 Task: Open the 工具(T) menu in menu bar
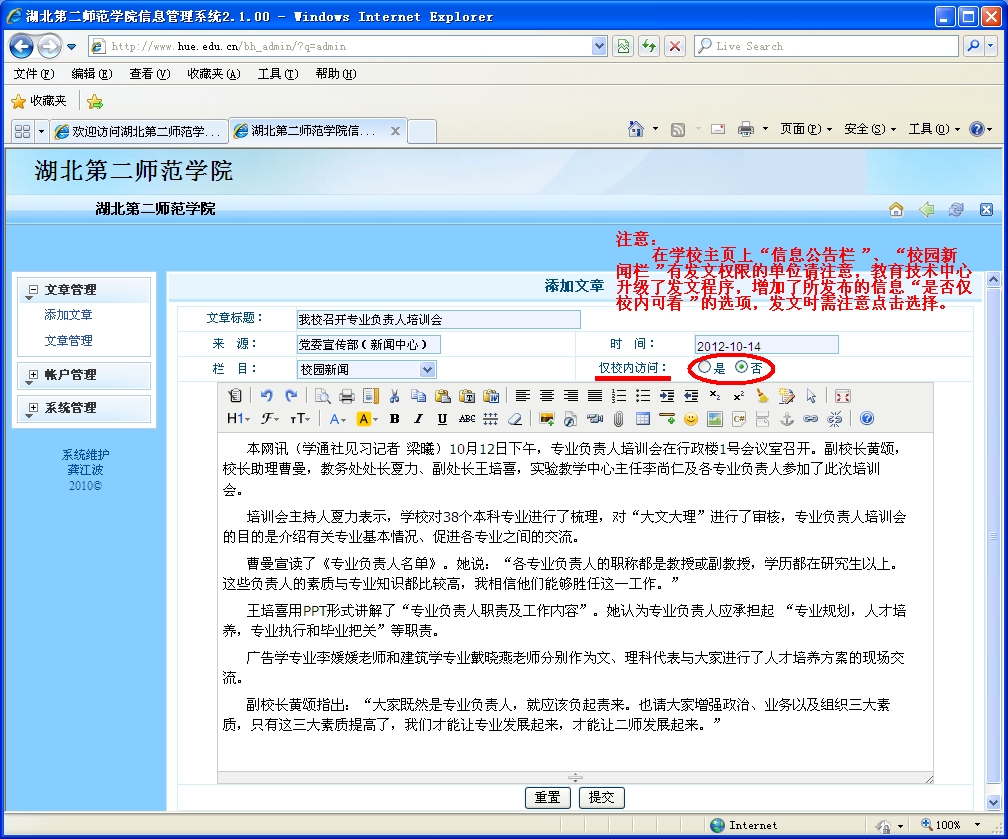pos(277,74)
